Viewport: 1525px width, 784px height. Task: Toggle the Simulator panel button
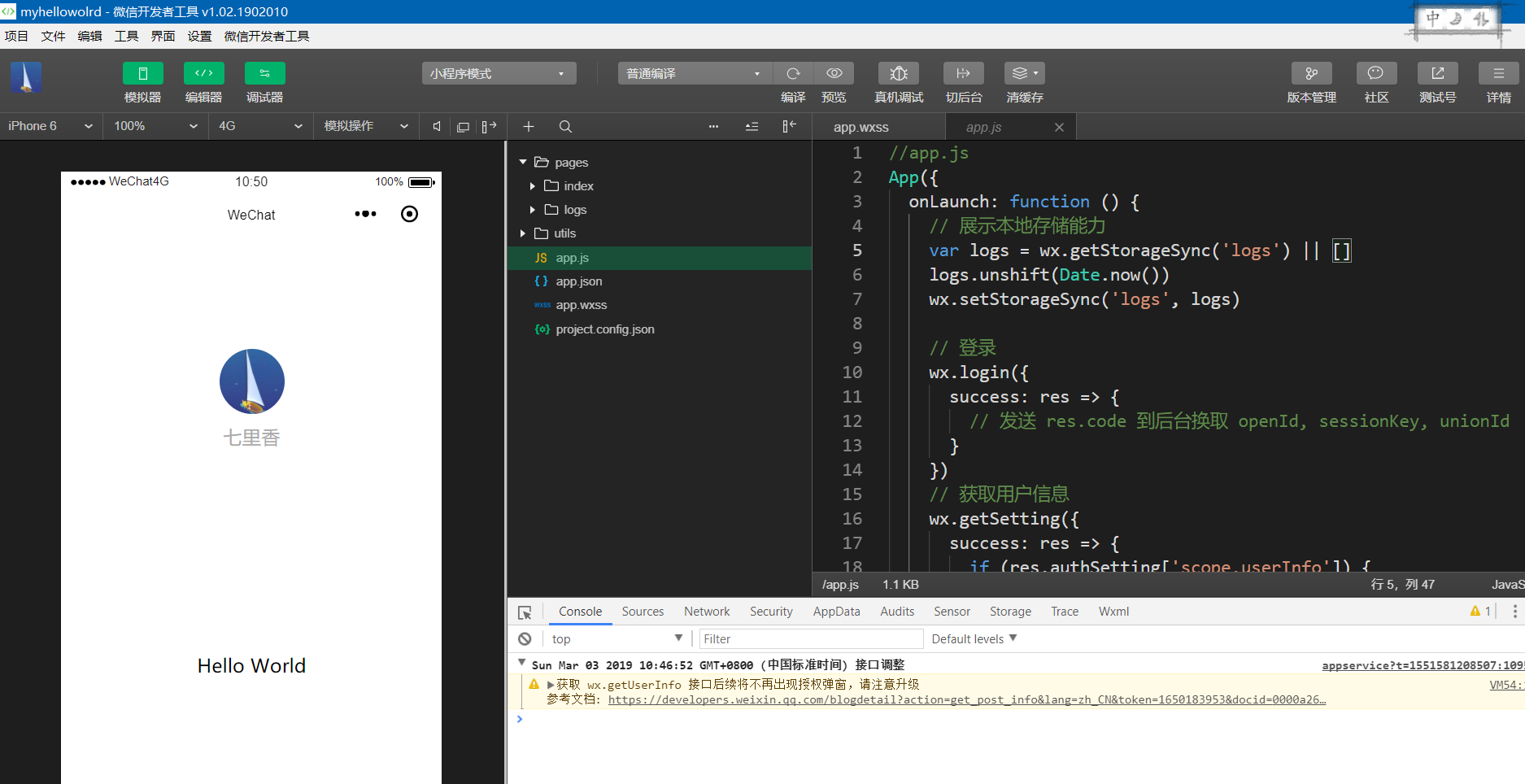pos(143,73)
